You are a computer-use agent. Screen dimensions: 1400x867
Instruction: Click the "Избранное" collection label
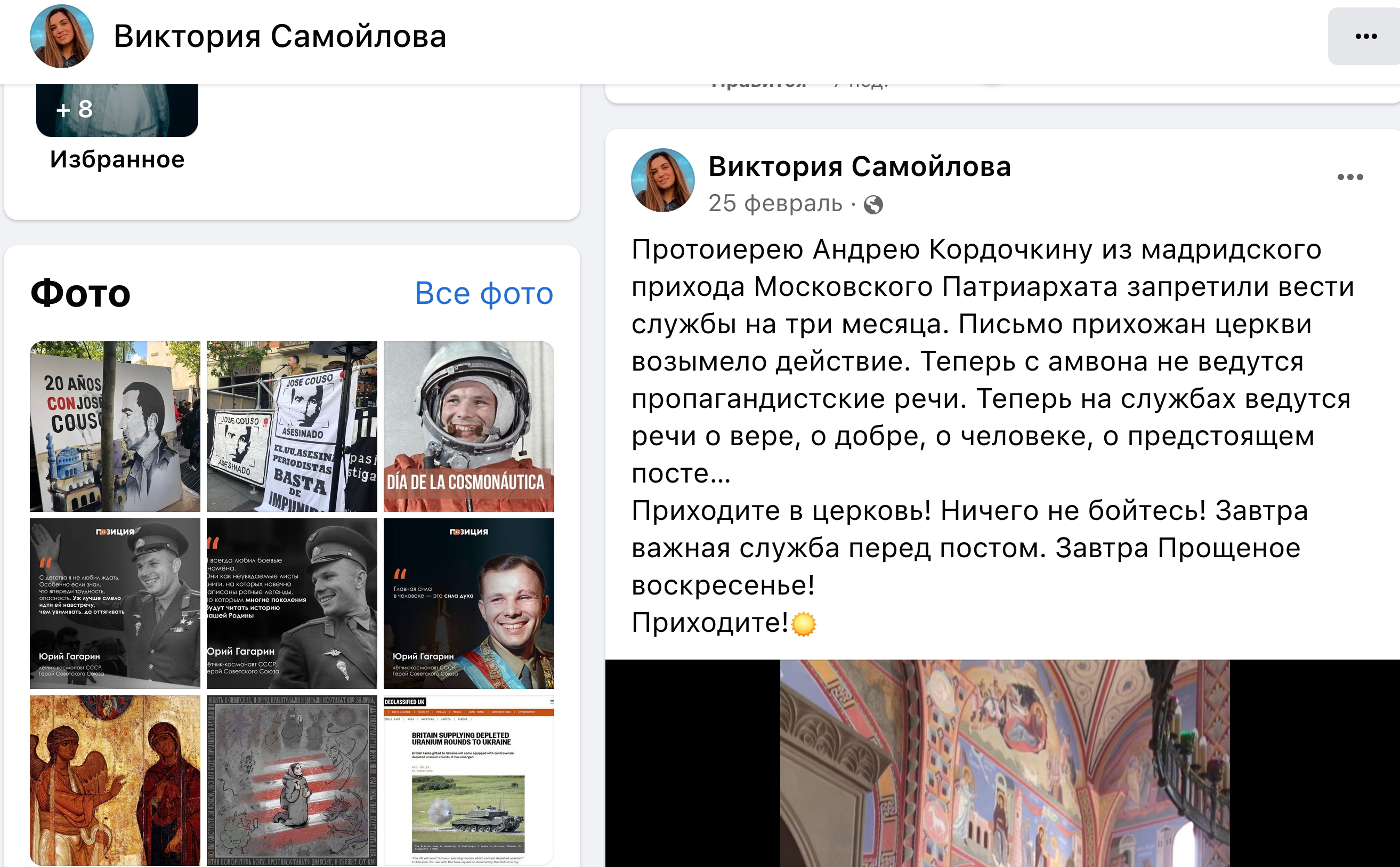(117, 159)
